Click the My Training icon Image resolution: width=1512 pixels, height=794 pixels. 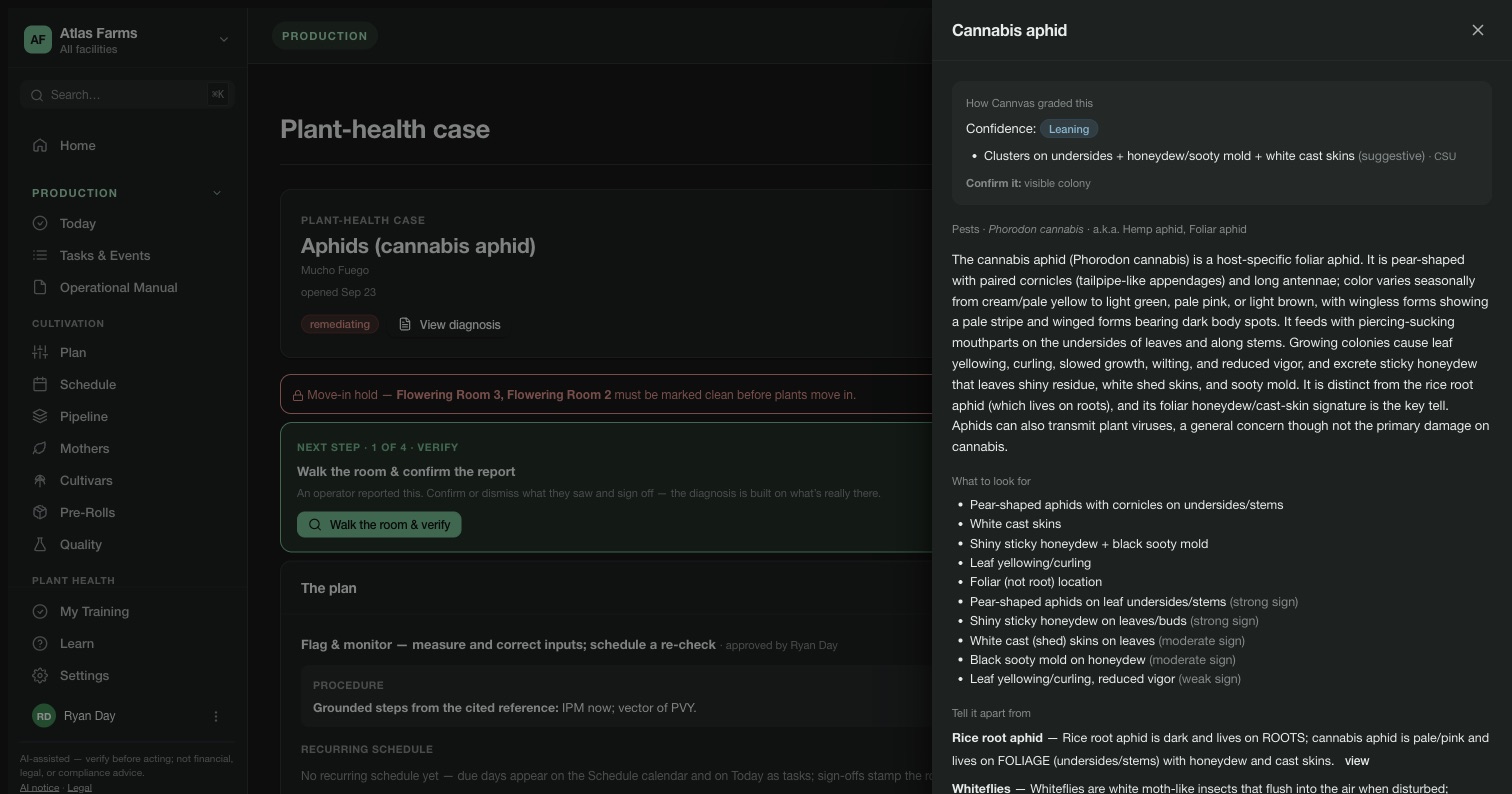point(40,612)
